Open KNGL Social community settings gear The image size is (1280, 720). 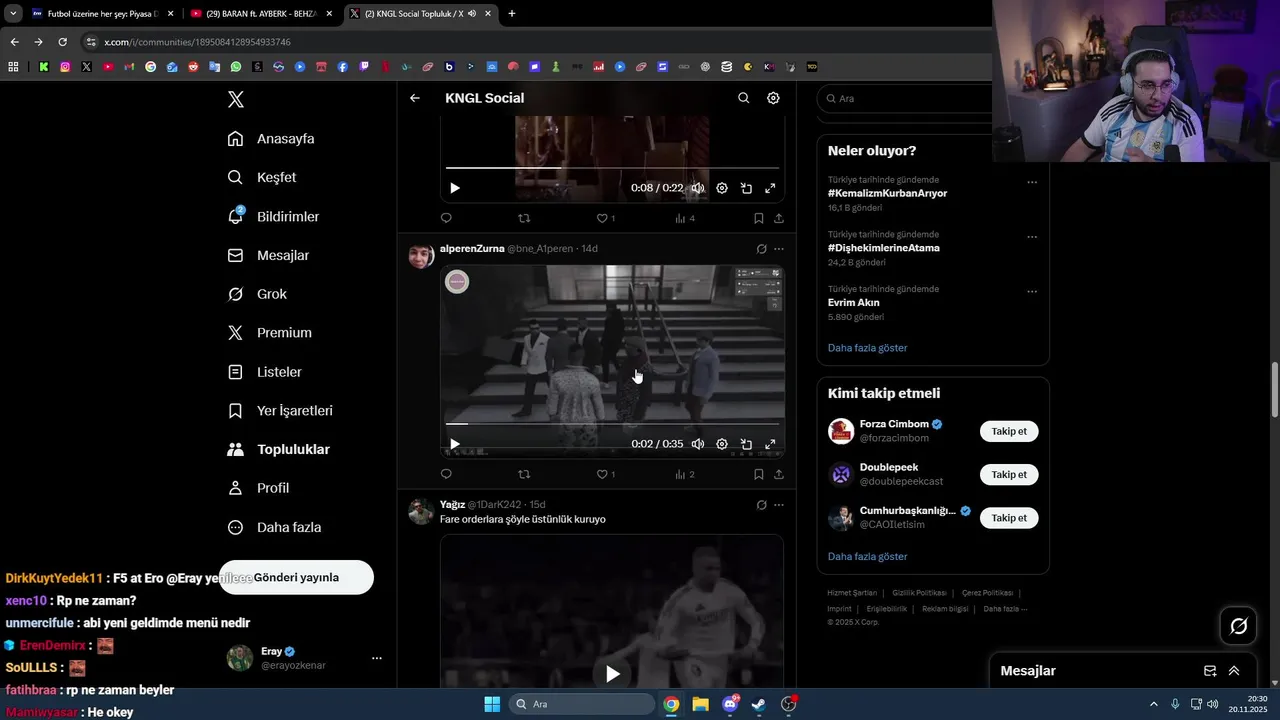click(773, 98)
